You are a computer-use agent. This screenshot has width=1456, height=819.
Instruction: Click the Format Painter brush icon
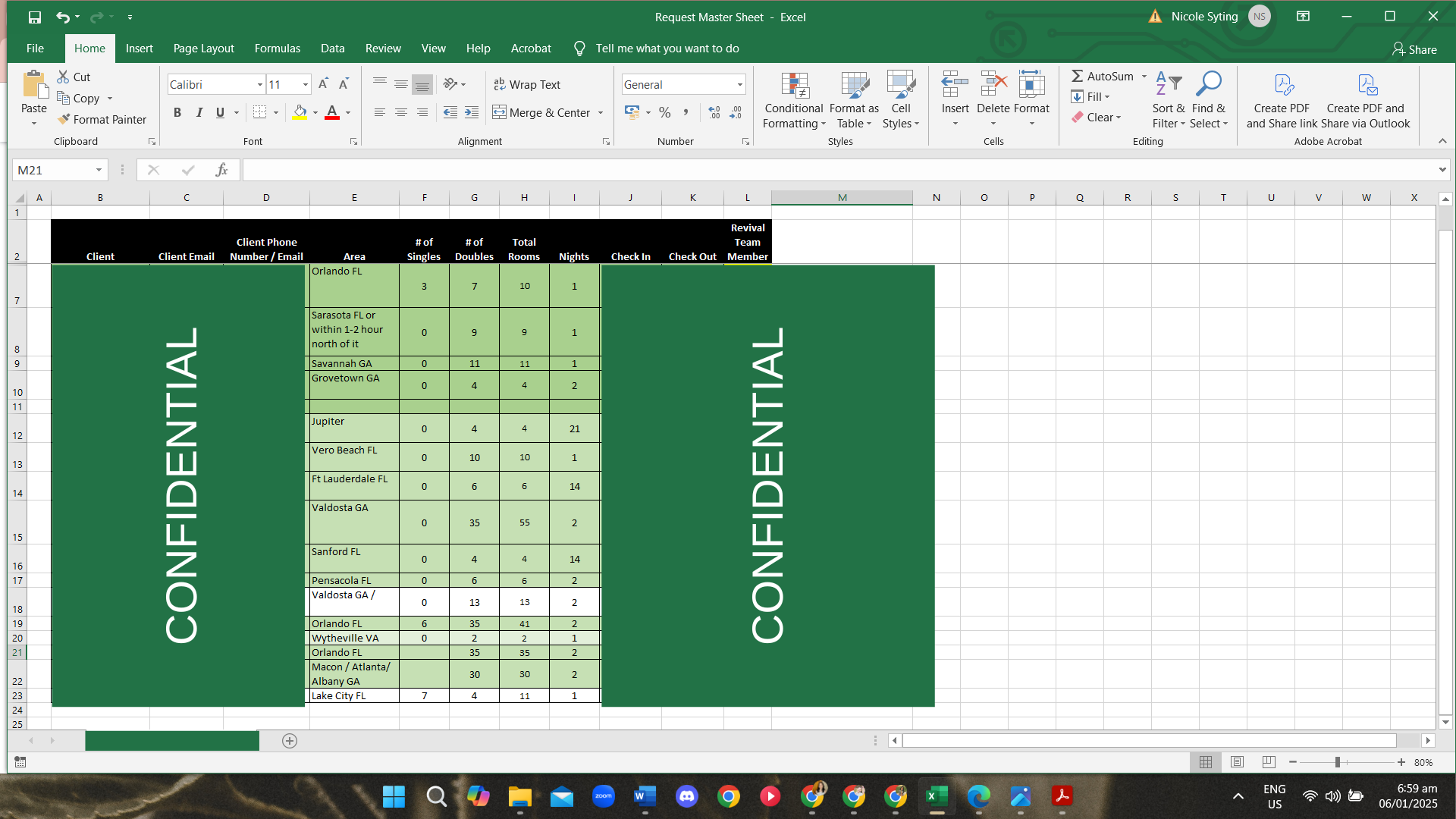64,119
